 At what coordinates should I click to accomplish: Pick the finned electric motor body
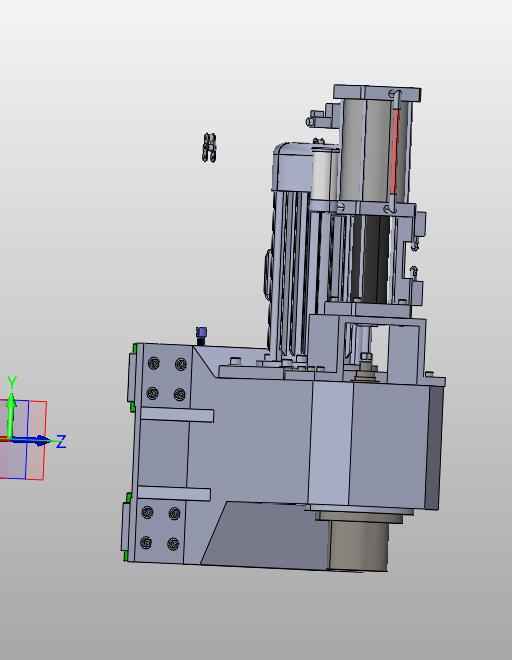(x=291, y=274)
